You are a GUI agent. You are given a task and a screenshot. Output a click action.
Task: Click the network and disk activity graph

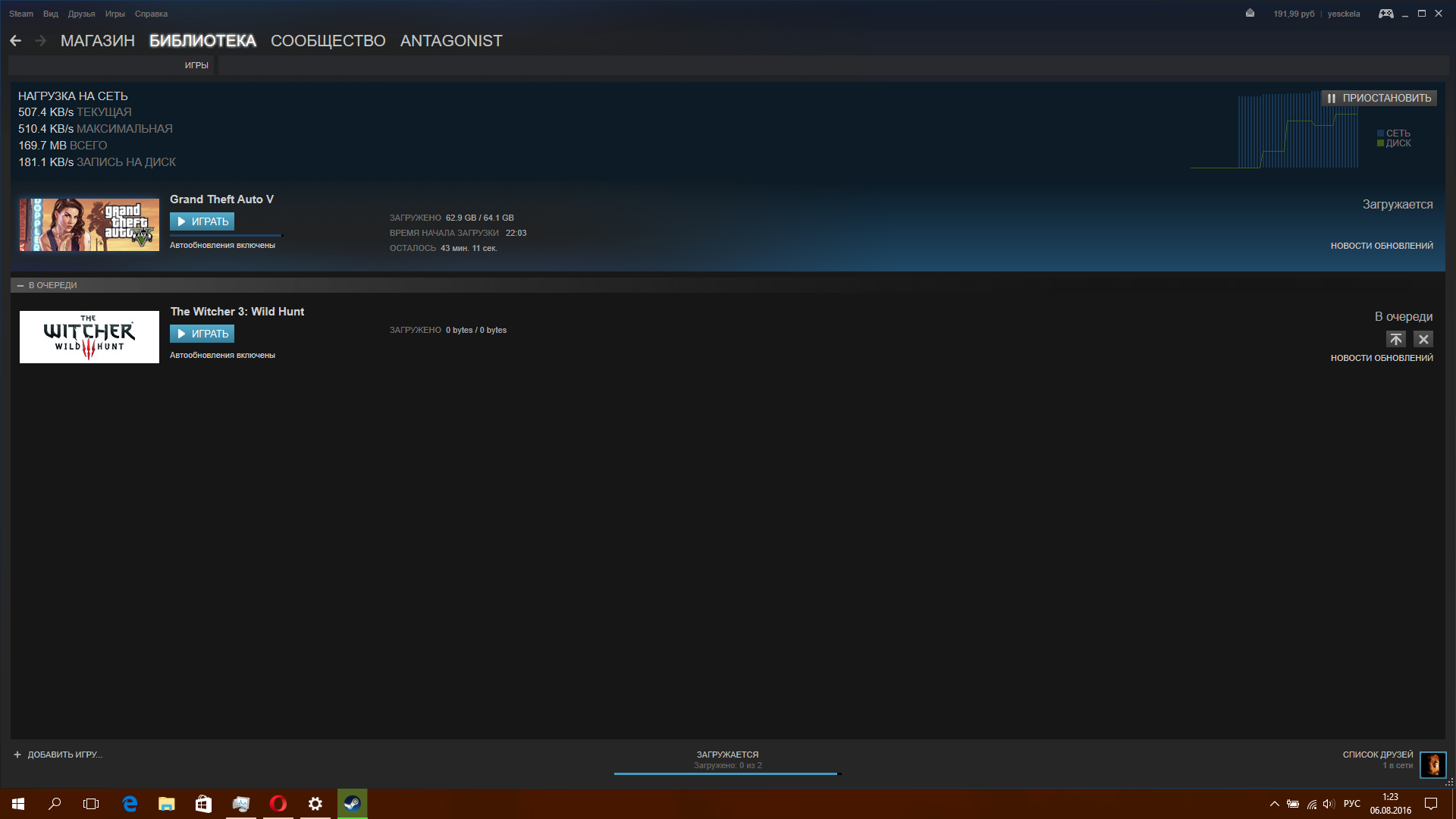click(1275, 130)
